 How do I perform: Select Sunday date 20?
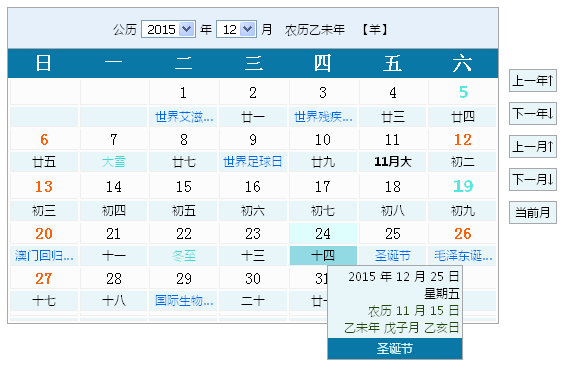click(44, 234)
